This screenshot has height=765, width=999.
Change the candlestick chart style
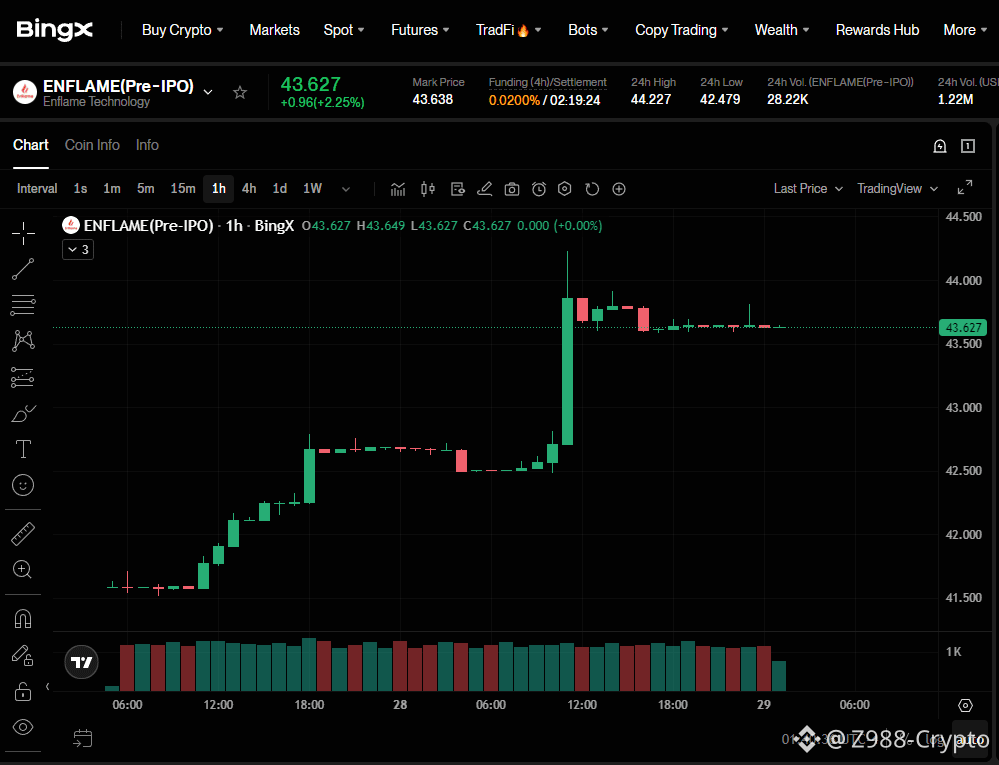pos(428,189)
